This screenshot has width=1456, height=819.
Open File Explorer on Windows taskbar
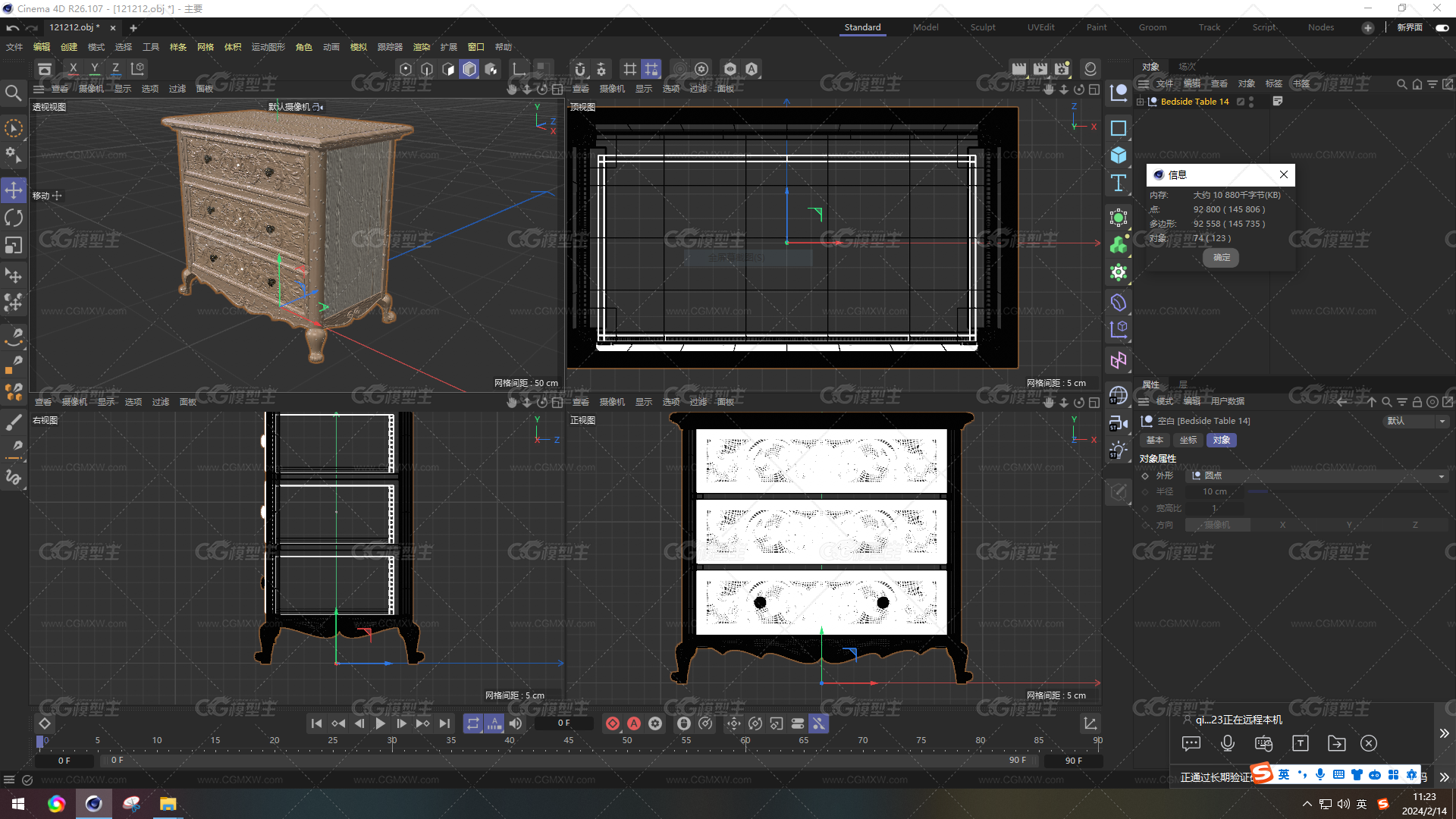click(x=168, y=804)
